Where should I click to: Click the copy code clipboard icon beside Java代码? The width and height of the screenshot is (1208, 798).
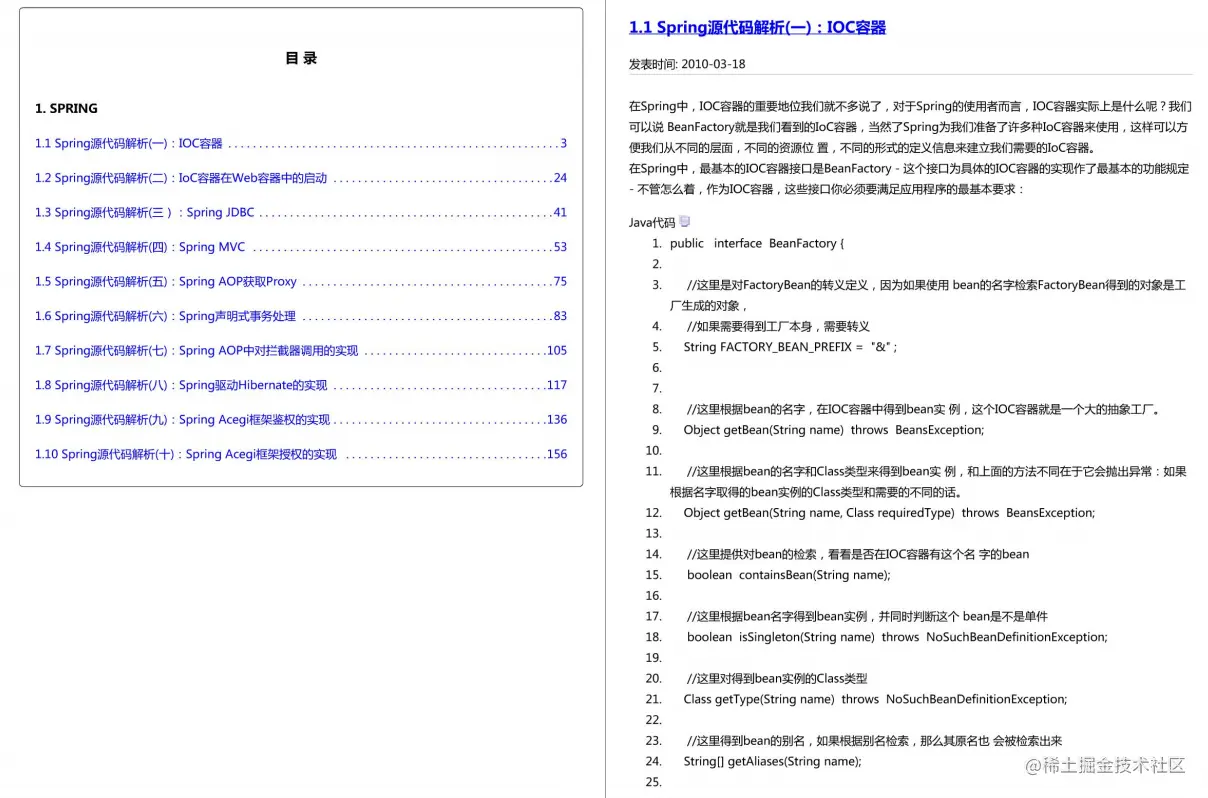tap(684, 220)
